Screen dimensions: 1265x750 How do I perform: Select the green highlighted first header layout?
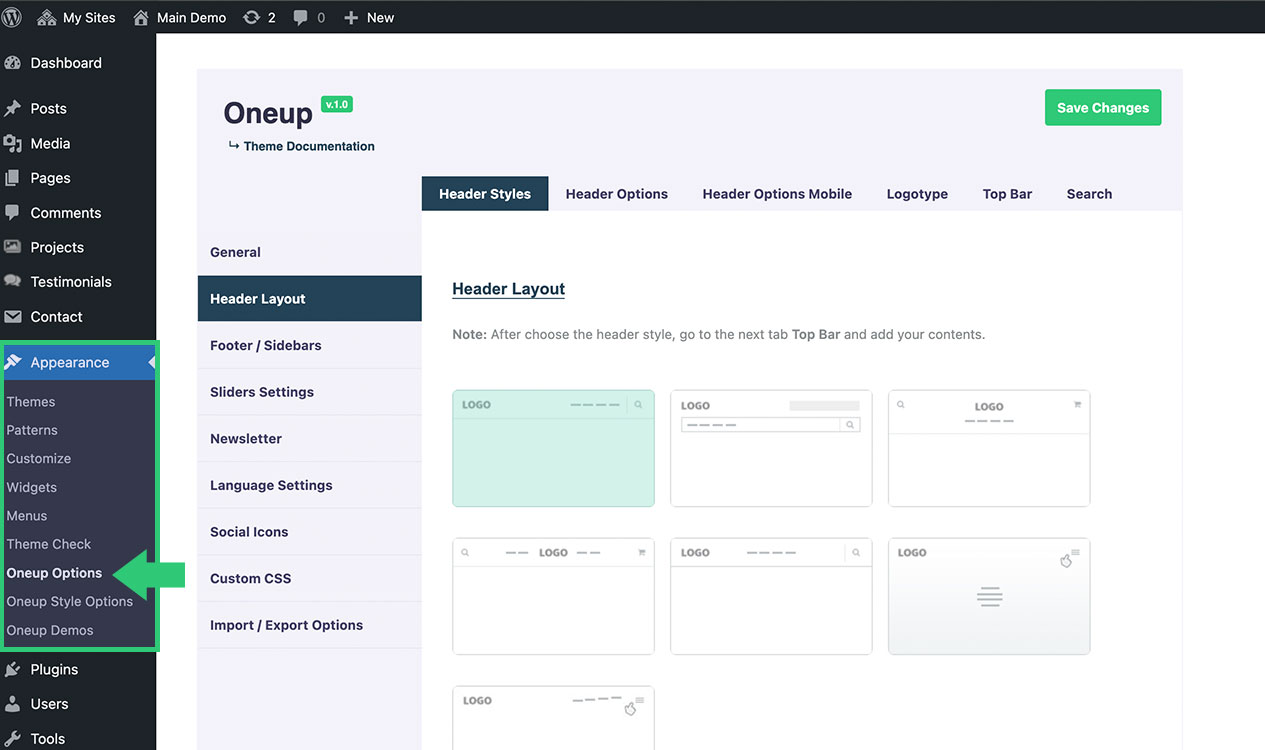click(x=553, y=448)
